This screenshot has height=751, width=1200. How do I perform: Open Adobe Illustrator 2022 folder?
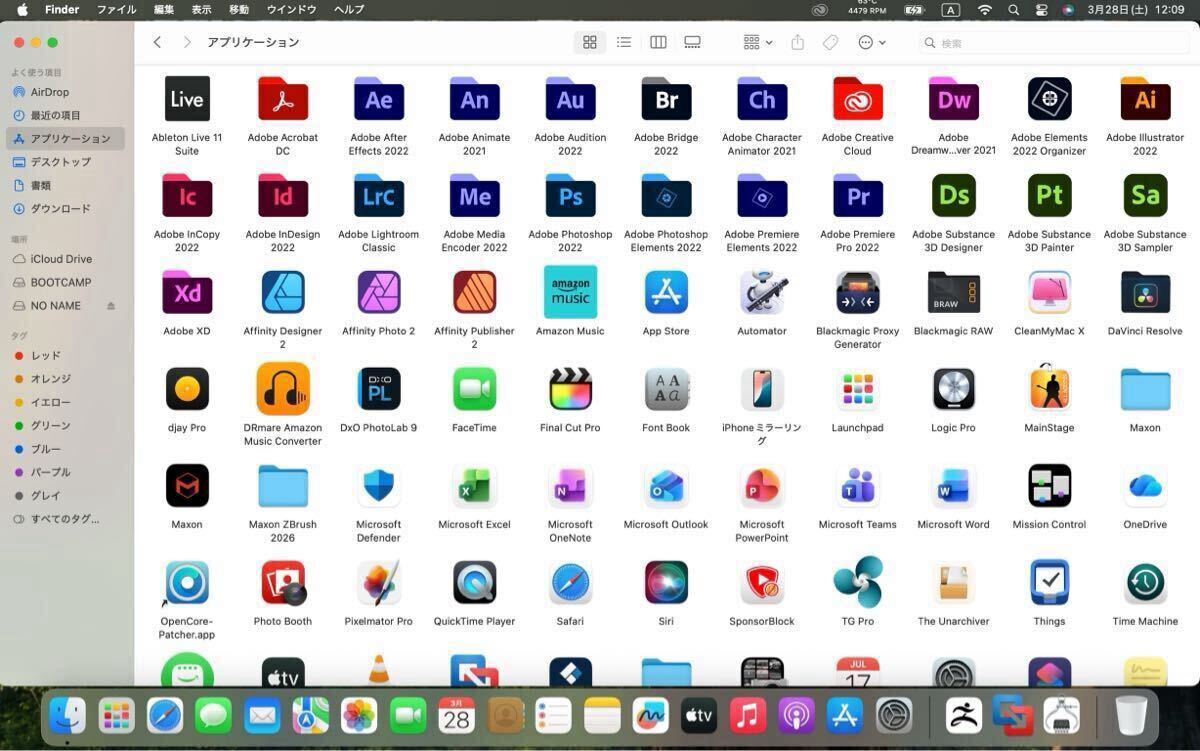pyautogui.click(x=1145, y=99)
